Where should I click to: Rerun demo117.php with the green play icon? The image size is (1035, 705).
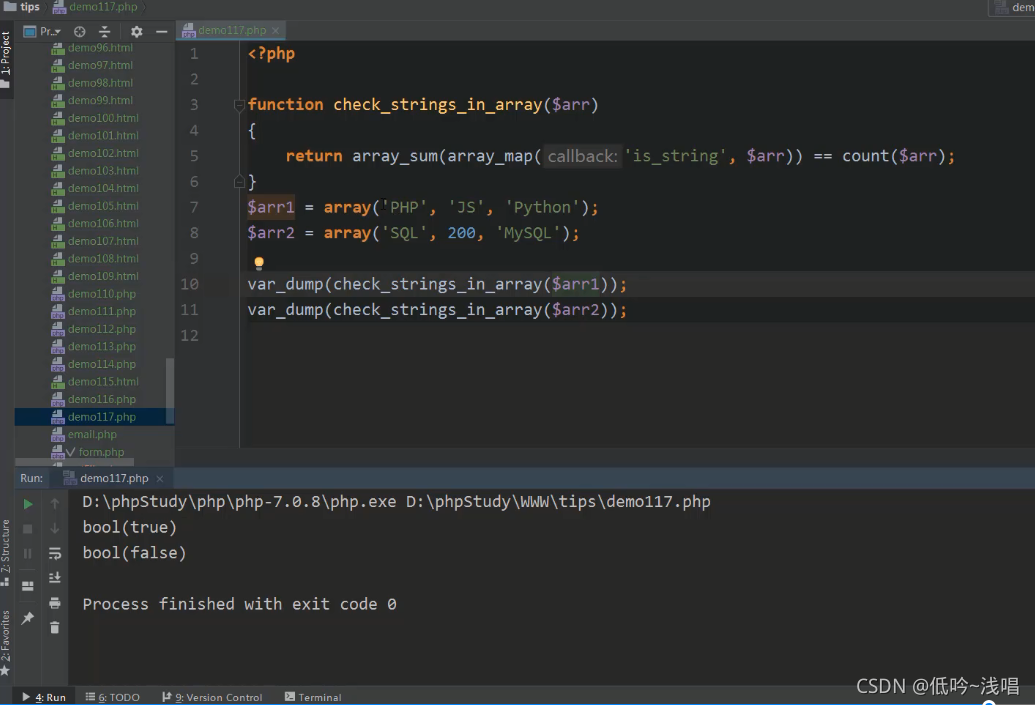click(x=28, y=504)
